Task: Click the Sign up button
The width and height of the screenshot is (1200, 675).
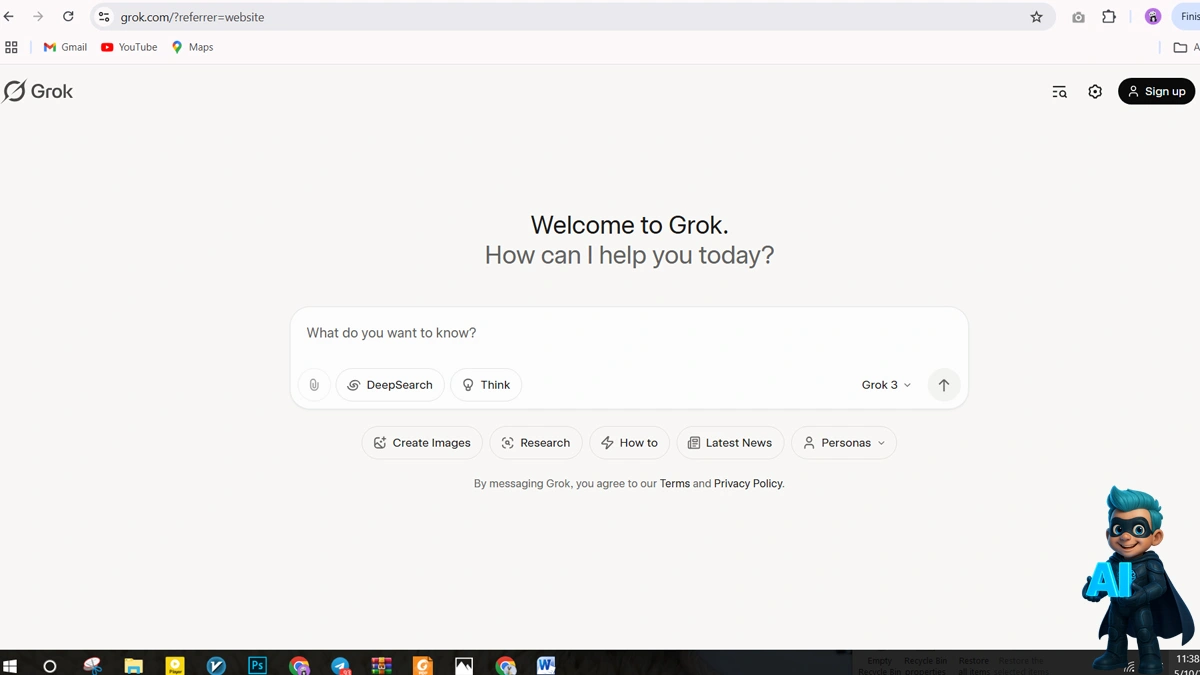Action: point(1156,91)
